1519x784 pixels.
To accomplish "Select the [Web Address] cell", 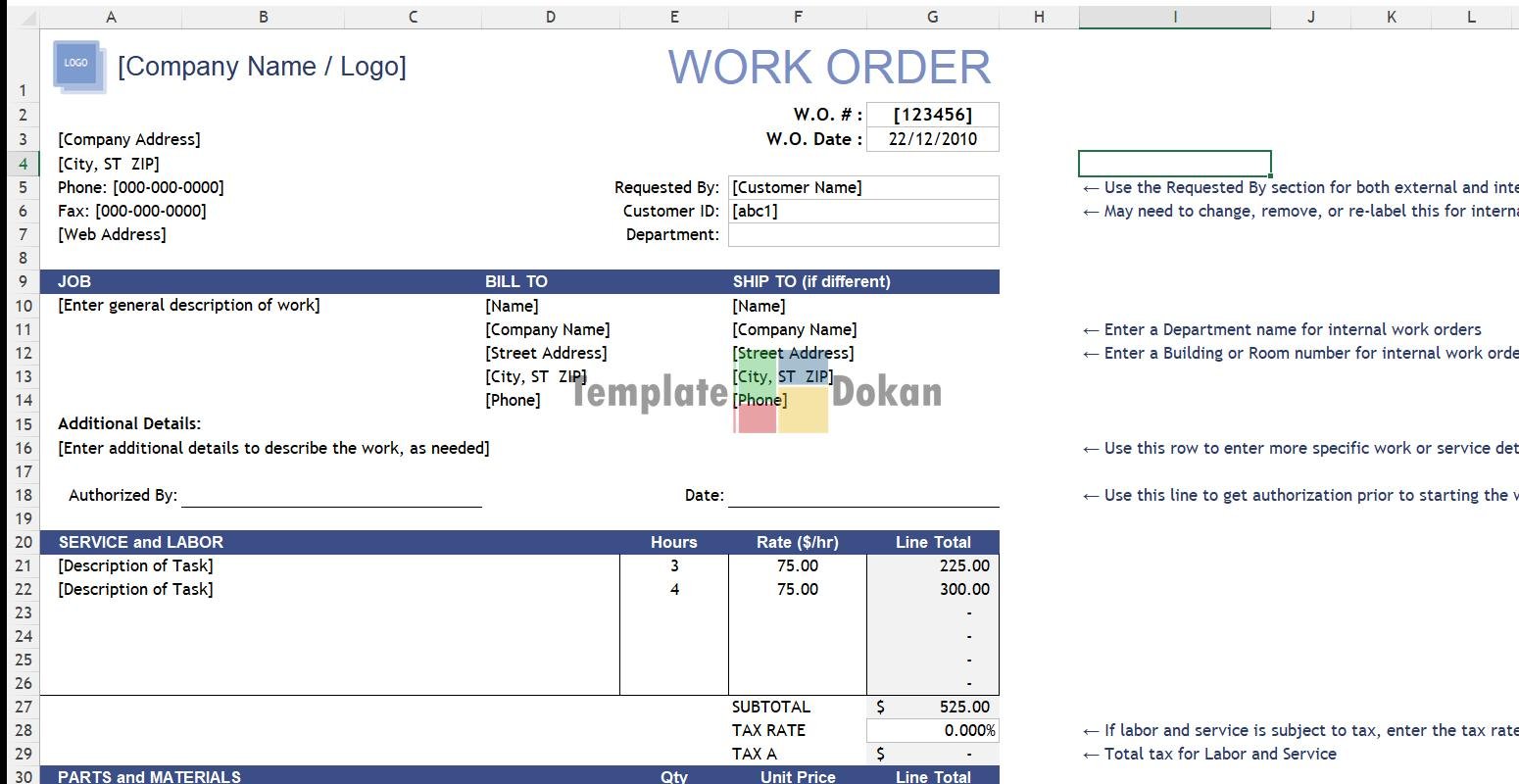I will [113, 234].
